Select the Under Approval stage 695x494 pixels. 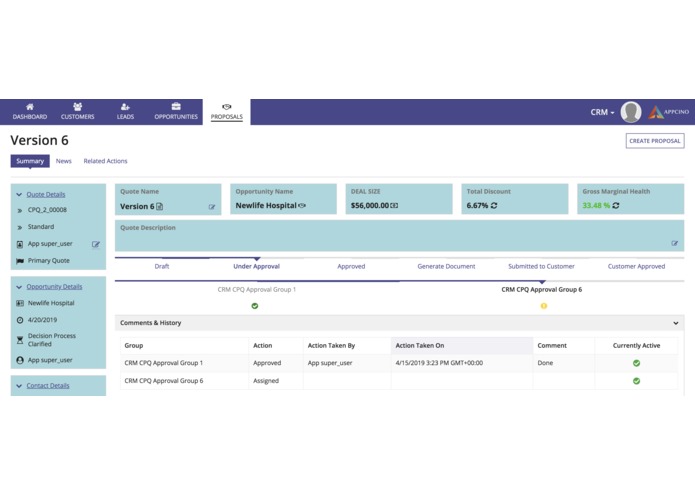[257, 266]
